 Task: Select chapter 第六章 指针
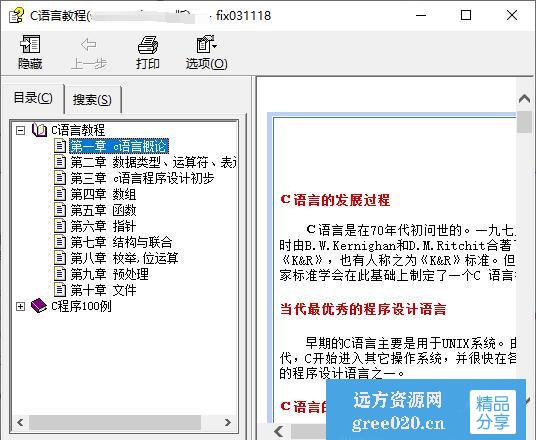[103, 226]
